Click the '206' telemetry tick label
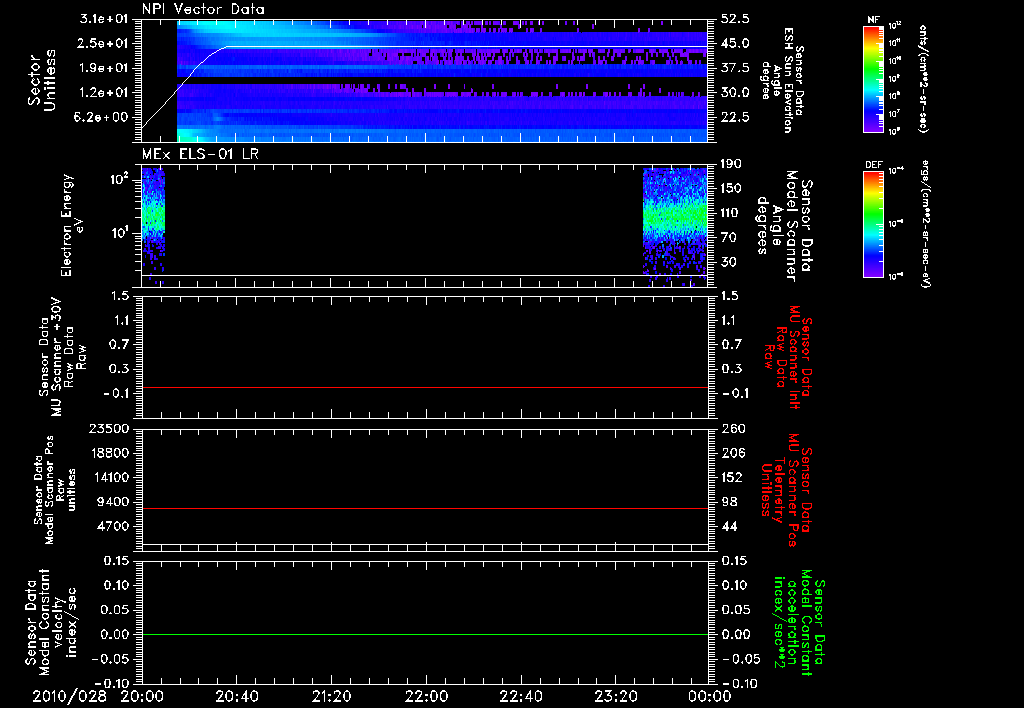Viewport: 1024px width, 708px height. pyautogui.click(x=732, y=453)
